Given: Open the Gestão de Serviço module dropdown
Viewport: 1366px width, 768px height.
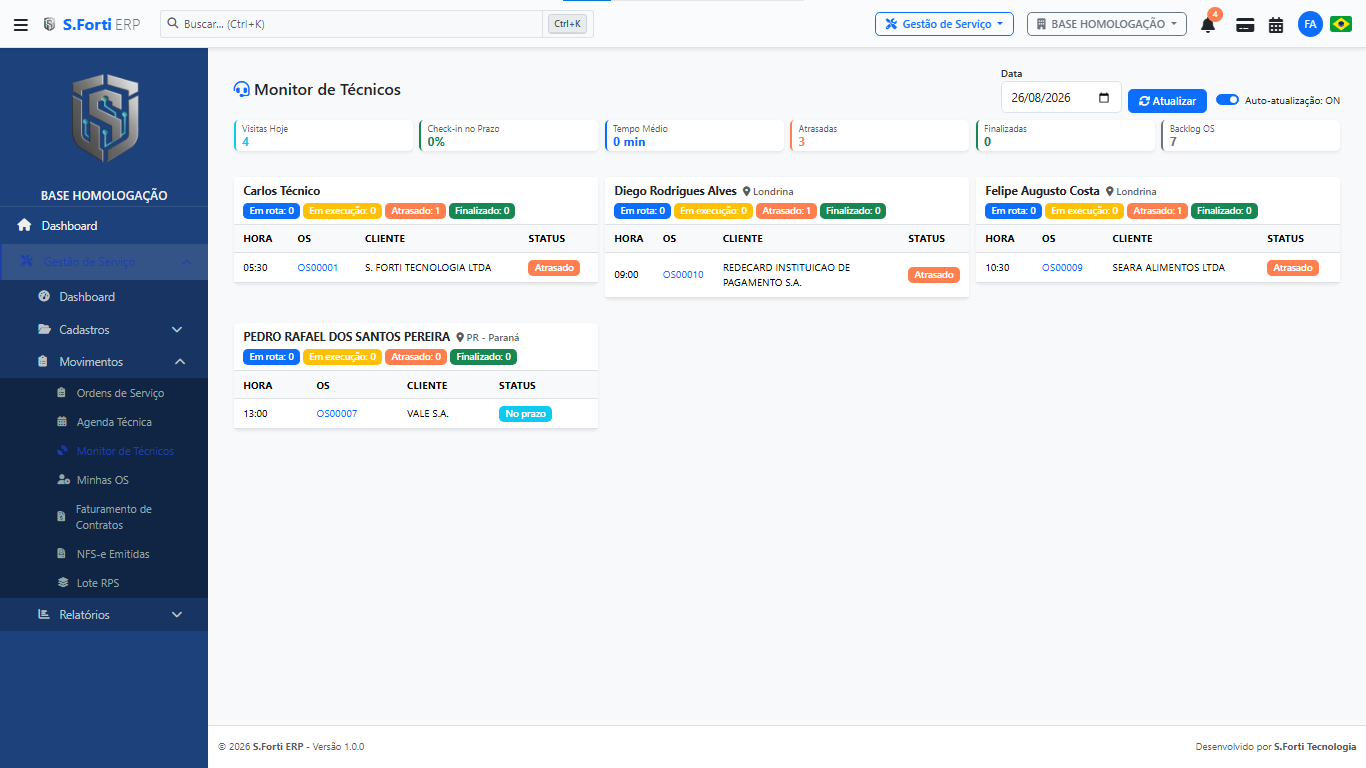Looking at the screenshot, I should 944,24.
